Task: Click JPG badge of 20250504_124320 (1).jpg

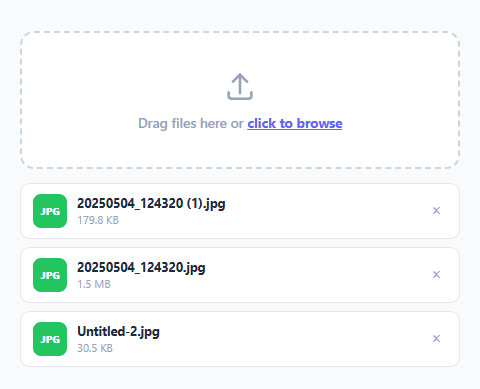Action: coord(50,211)
